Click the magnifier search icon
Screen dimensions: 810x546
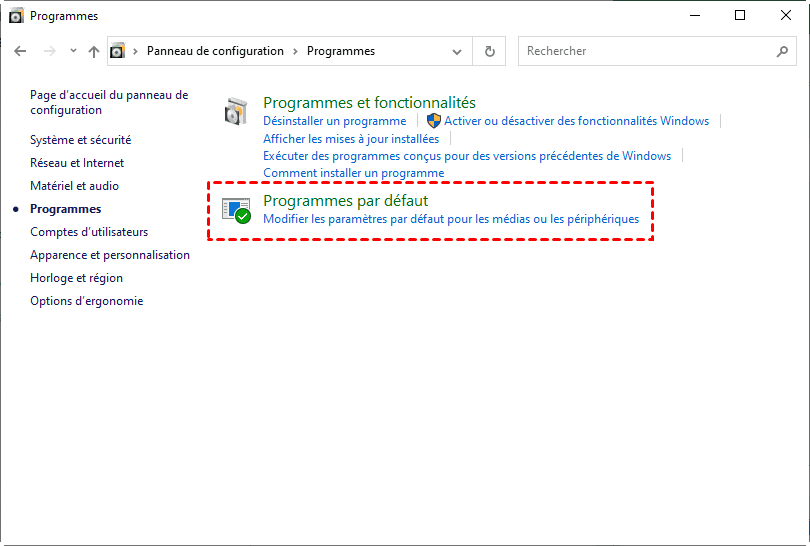pyautogui.click(x=782, y=51)
